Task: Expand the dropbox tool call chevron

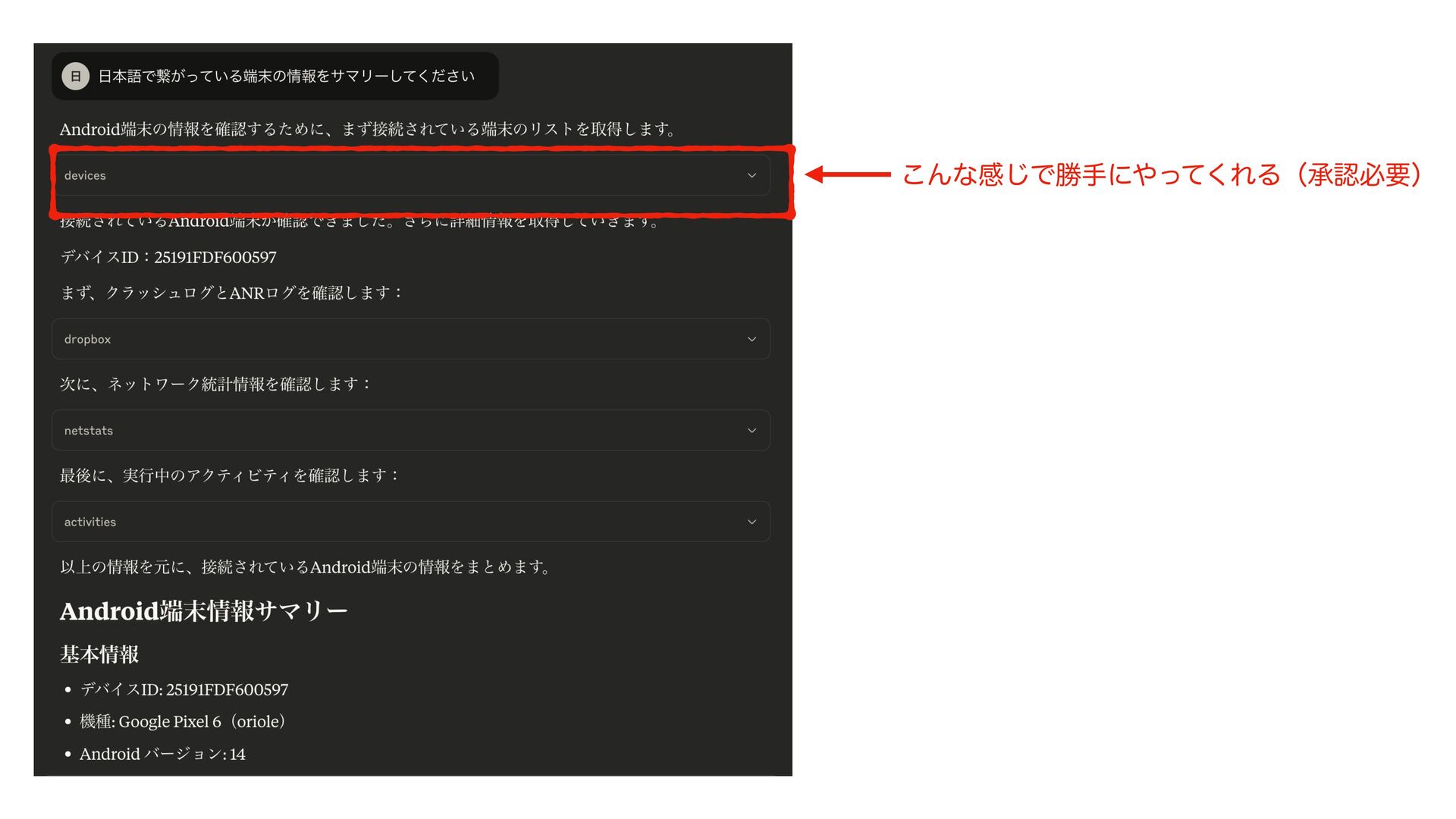Action: pos(752,339)
